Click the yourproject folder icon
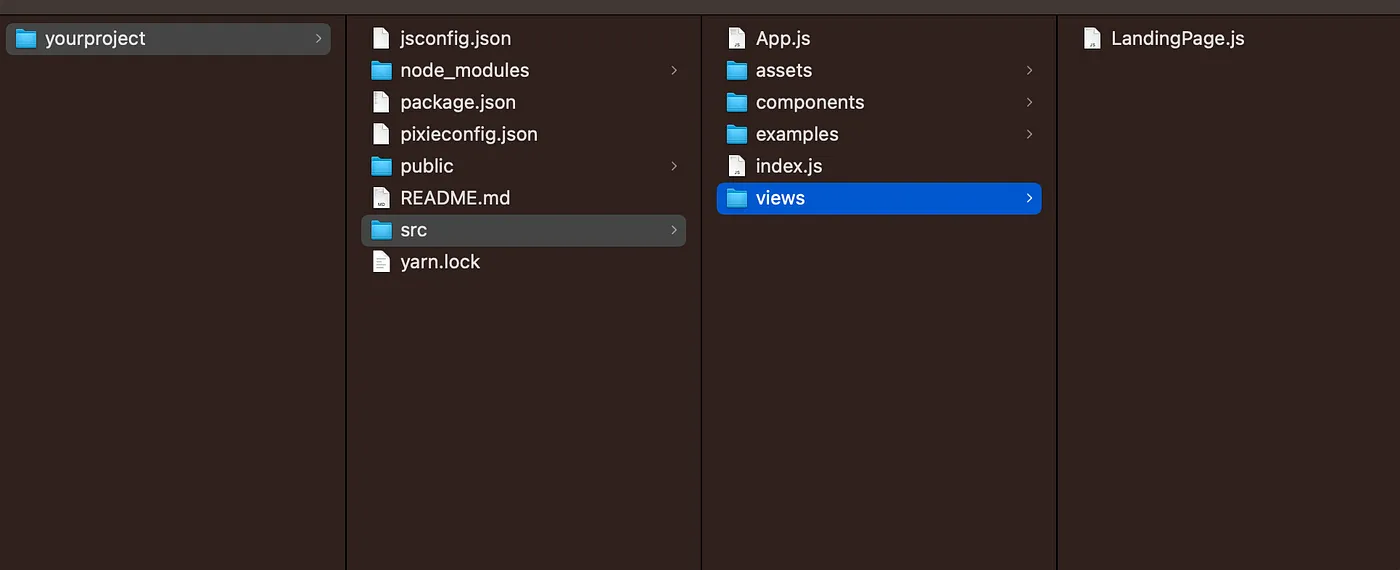 point(26,39)
